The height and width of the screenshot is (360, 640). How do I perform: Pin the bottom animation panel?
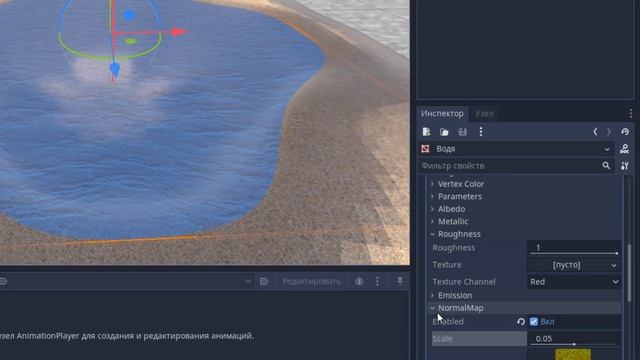click(x=400, y=281)
